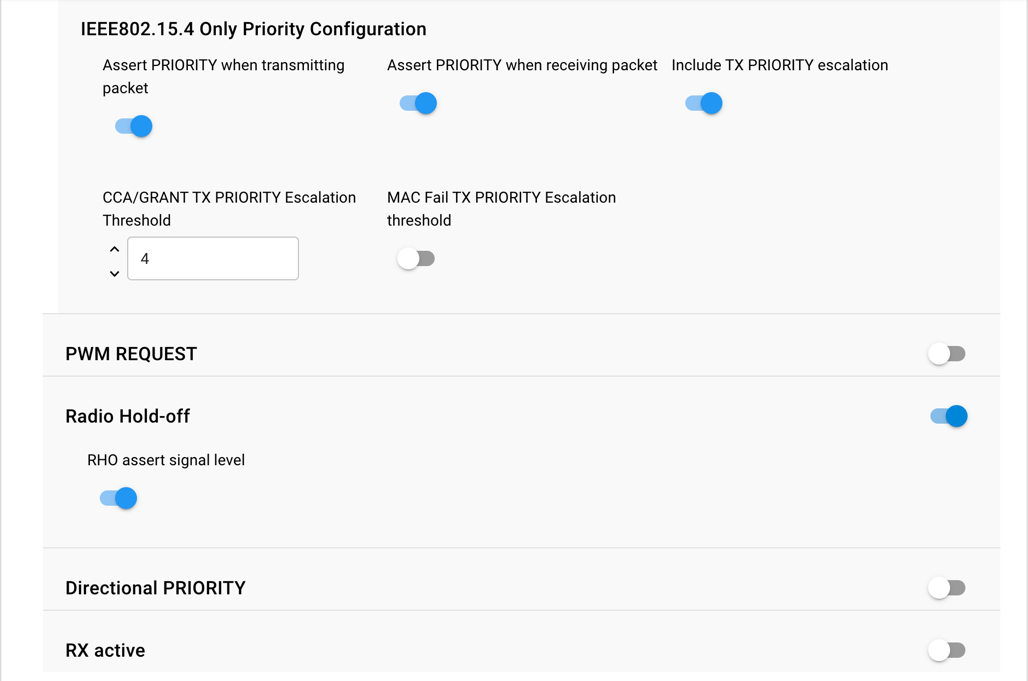Enable MAC Fail TX PRIORITY Escalation threshold switch
The height and width of the screenshot is (681, 1028).
pyautogui.click(x=416, y=259)
